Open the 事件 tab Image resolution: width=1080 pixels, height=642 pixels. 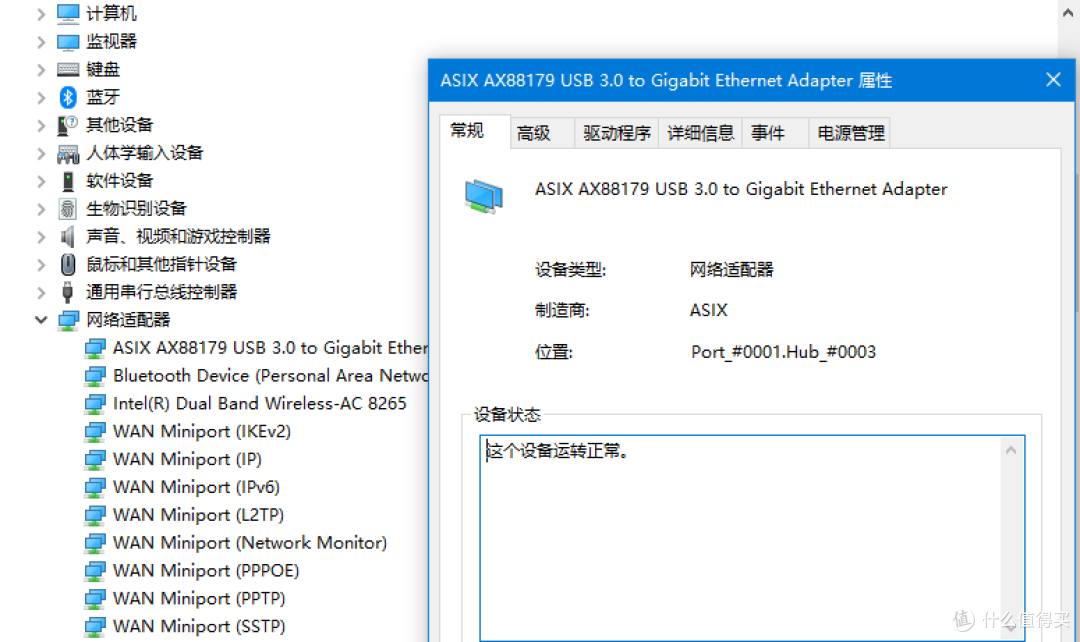pyautogui.click(x=775, y=133)
